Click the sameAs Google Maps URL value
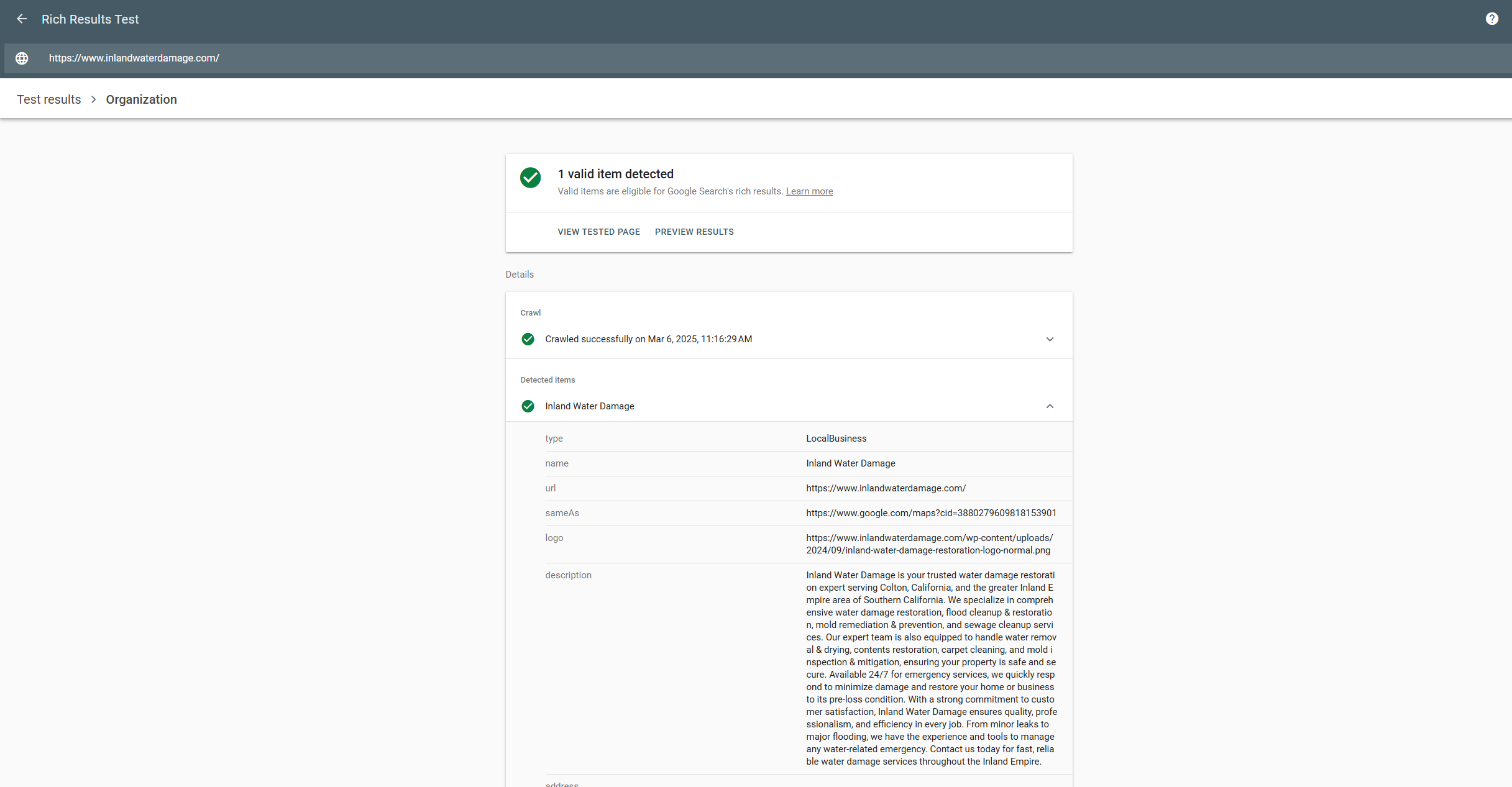The height and width of the screenshot is (787, 1512). (931, 513)
